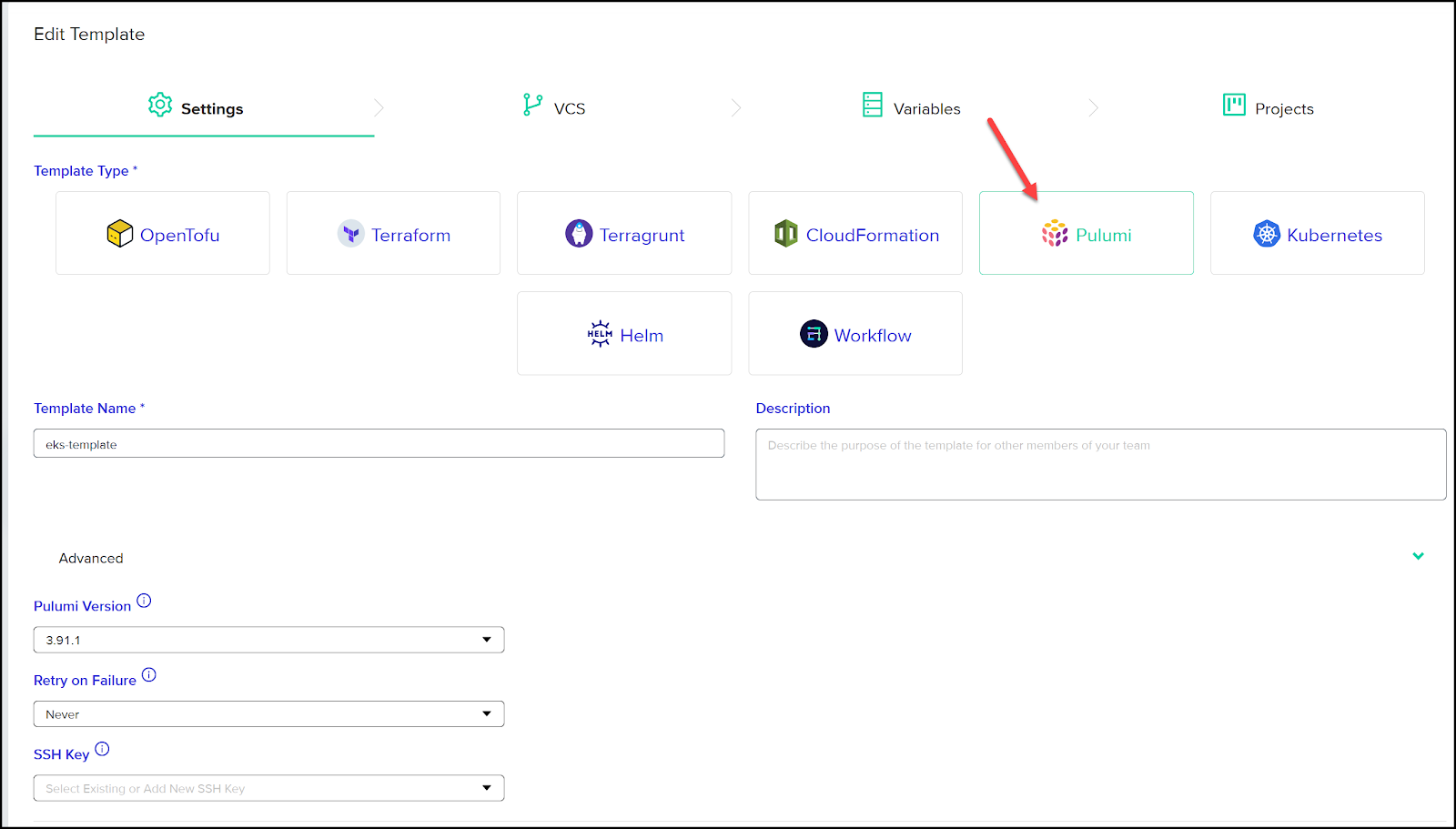This screenshot has height=829, width=1456.
Task: Click the Terraform logo icon
Action: (350, 234)
